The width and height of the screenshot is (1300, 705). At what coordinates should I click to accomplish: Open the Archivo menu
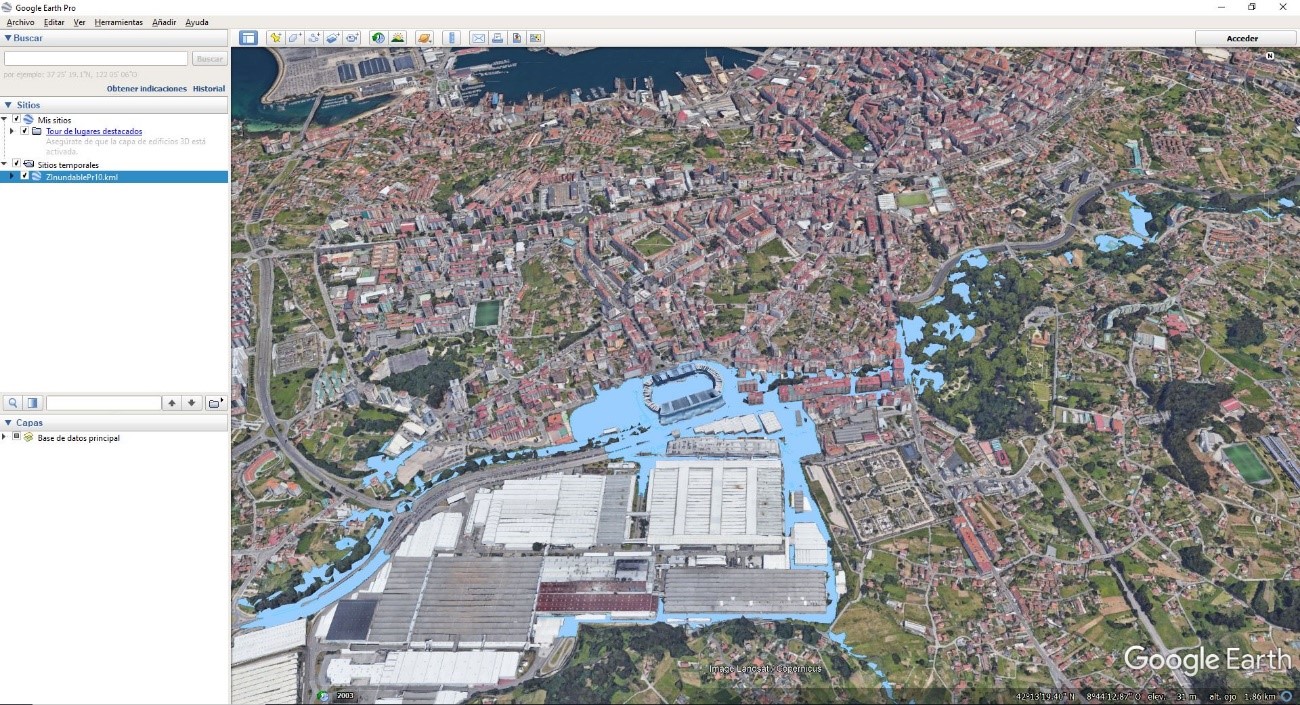coord(20,22)
